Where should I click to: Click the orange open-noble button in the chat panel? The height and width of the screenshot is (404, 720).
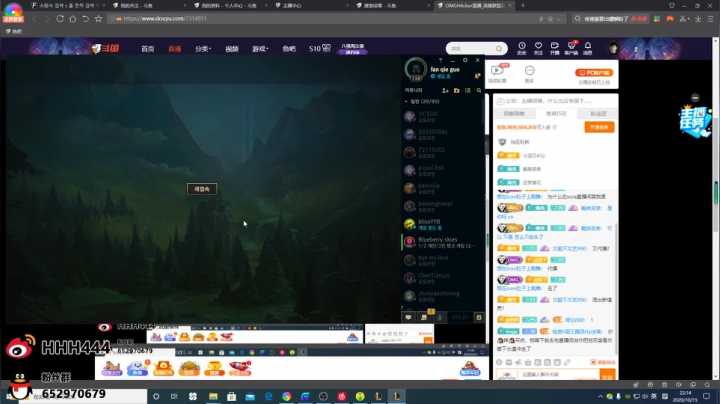[599, 127]
